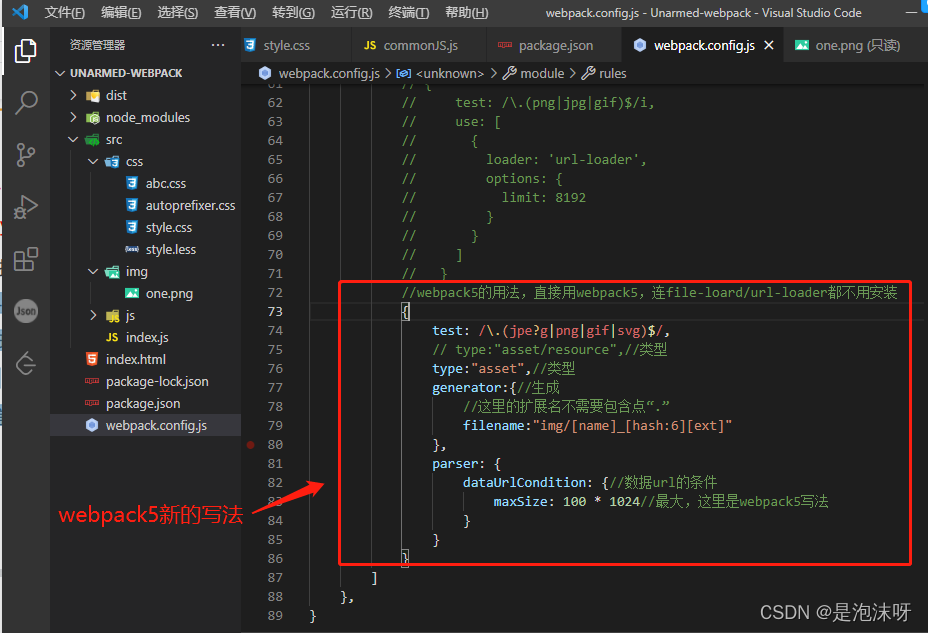Click the Run and Debug icon
The width and height of the screenshot is (928, 633).
point(26,207)
